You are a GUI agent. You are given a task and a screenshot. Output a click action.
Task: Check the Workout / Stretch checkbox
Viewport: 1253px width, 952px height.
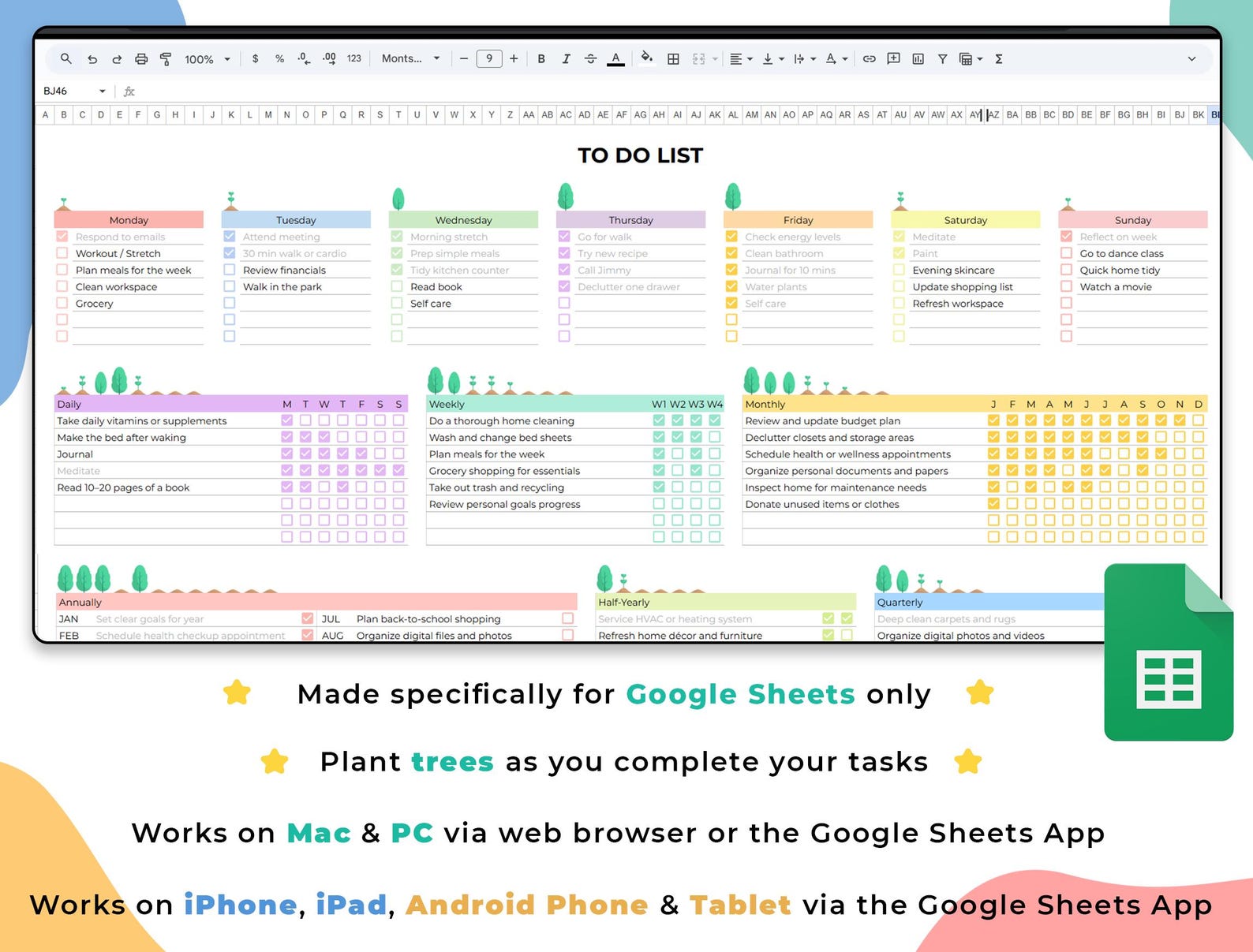click(x=62, y=253)
